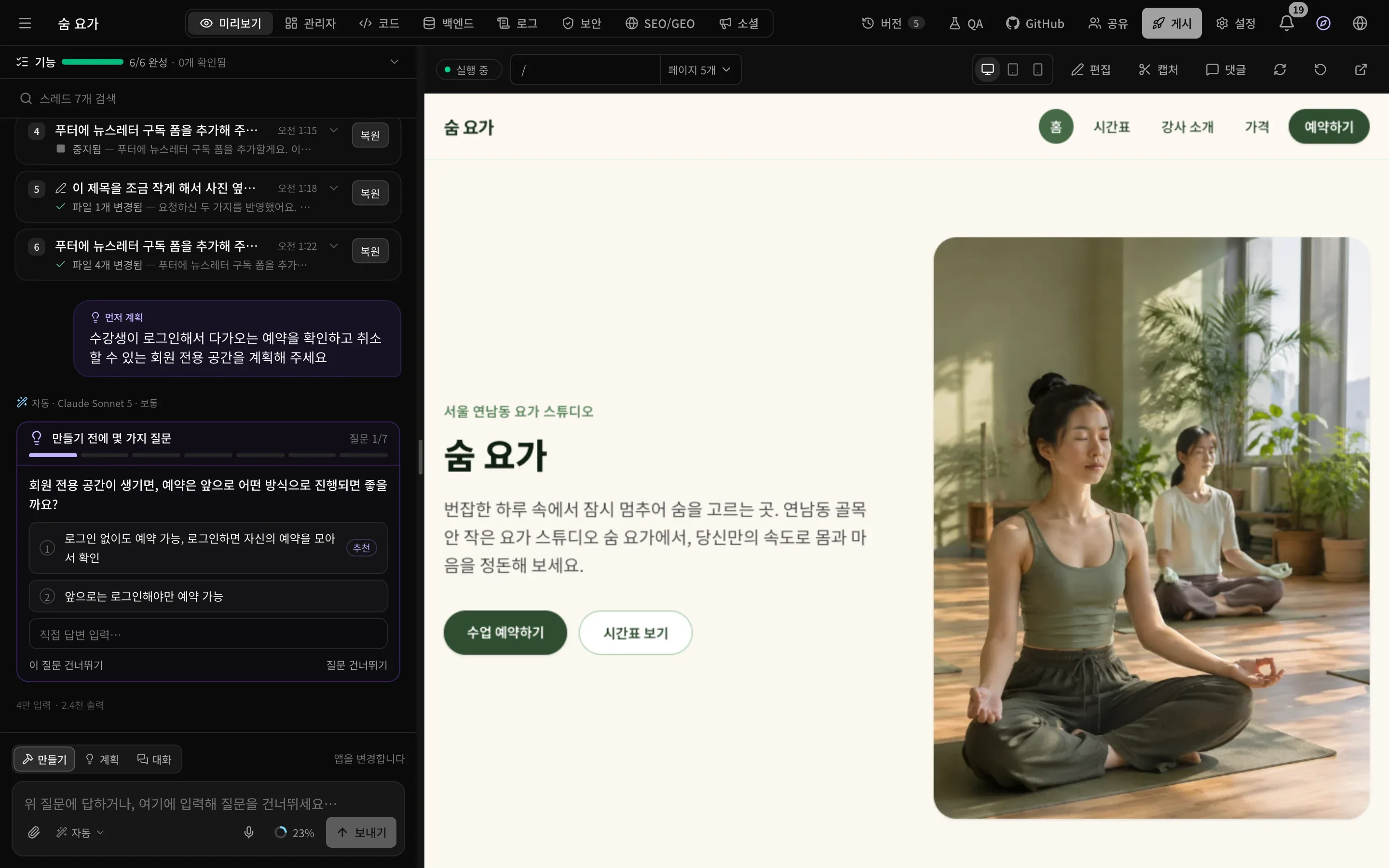
Task: Expand the 기능 checklist chevron
Action: pyautogui.click(x=395, y=62)
